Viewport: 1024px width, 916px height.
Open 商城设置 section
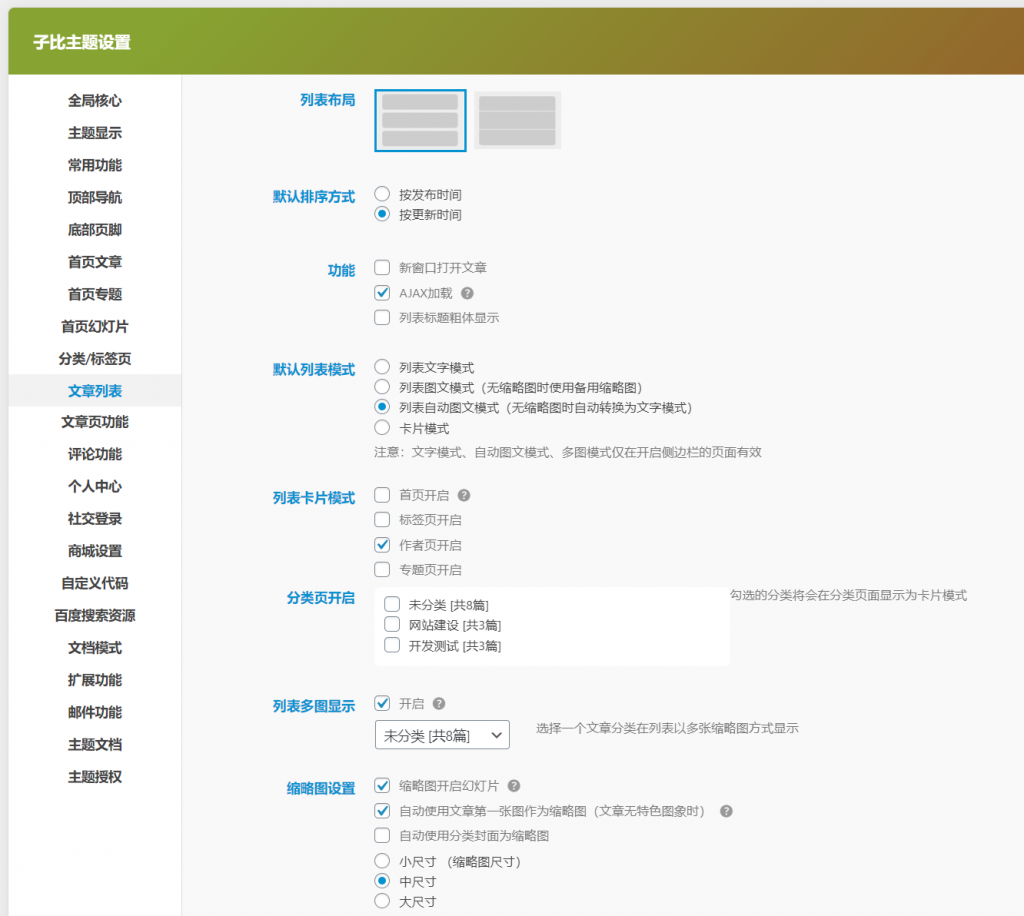coord(95,551)
